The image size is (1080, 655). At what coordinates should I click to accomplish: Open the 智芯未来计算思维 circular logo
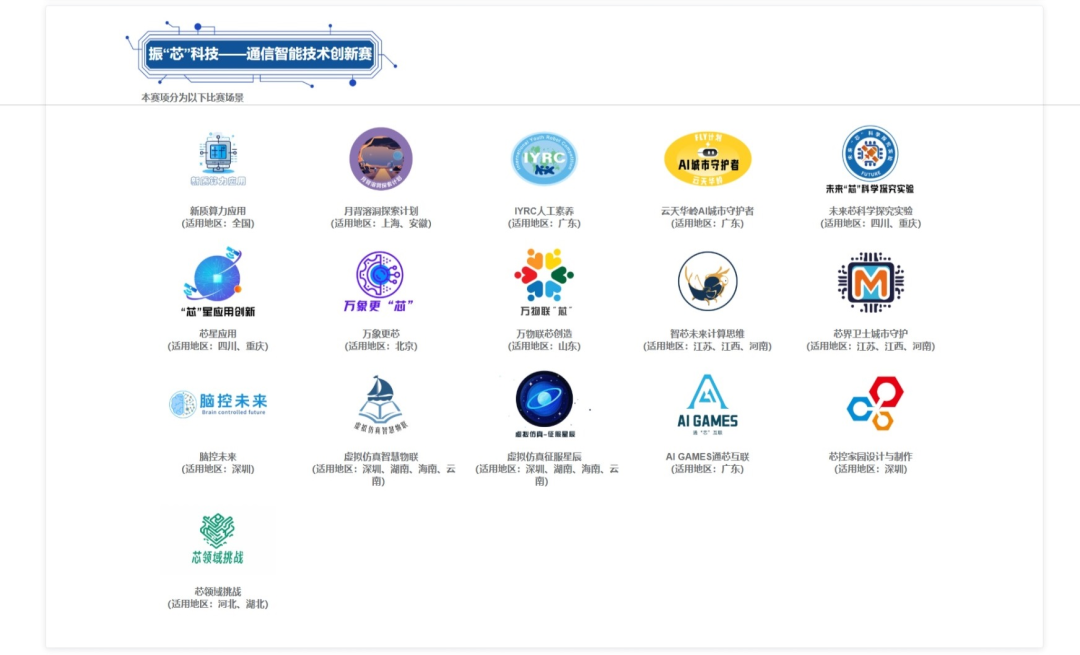tap(707, 281)
